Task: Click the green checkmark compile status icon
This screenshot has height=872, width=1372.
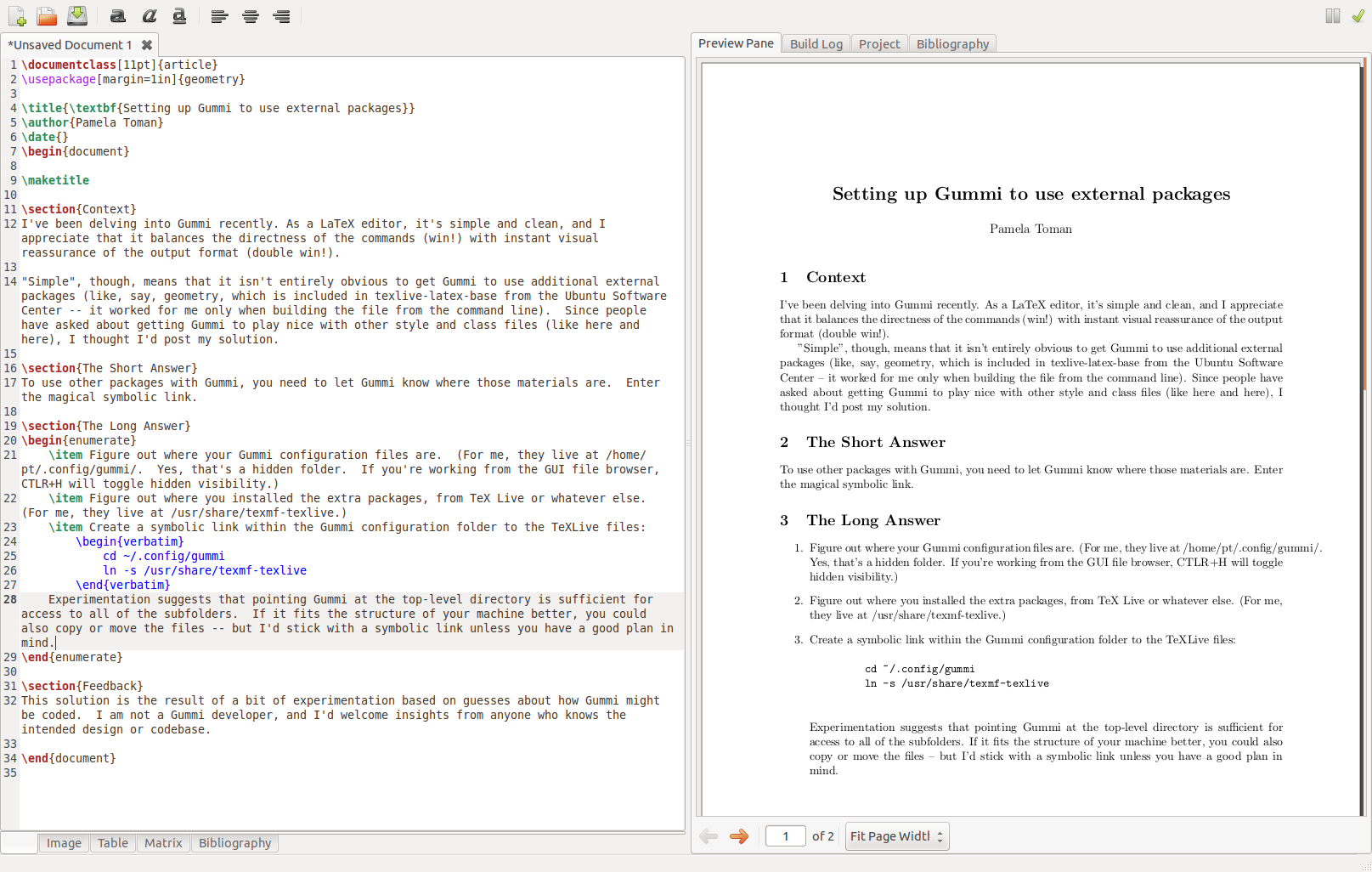Action: (1358, 16)
